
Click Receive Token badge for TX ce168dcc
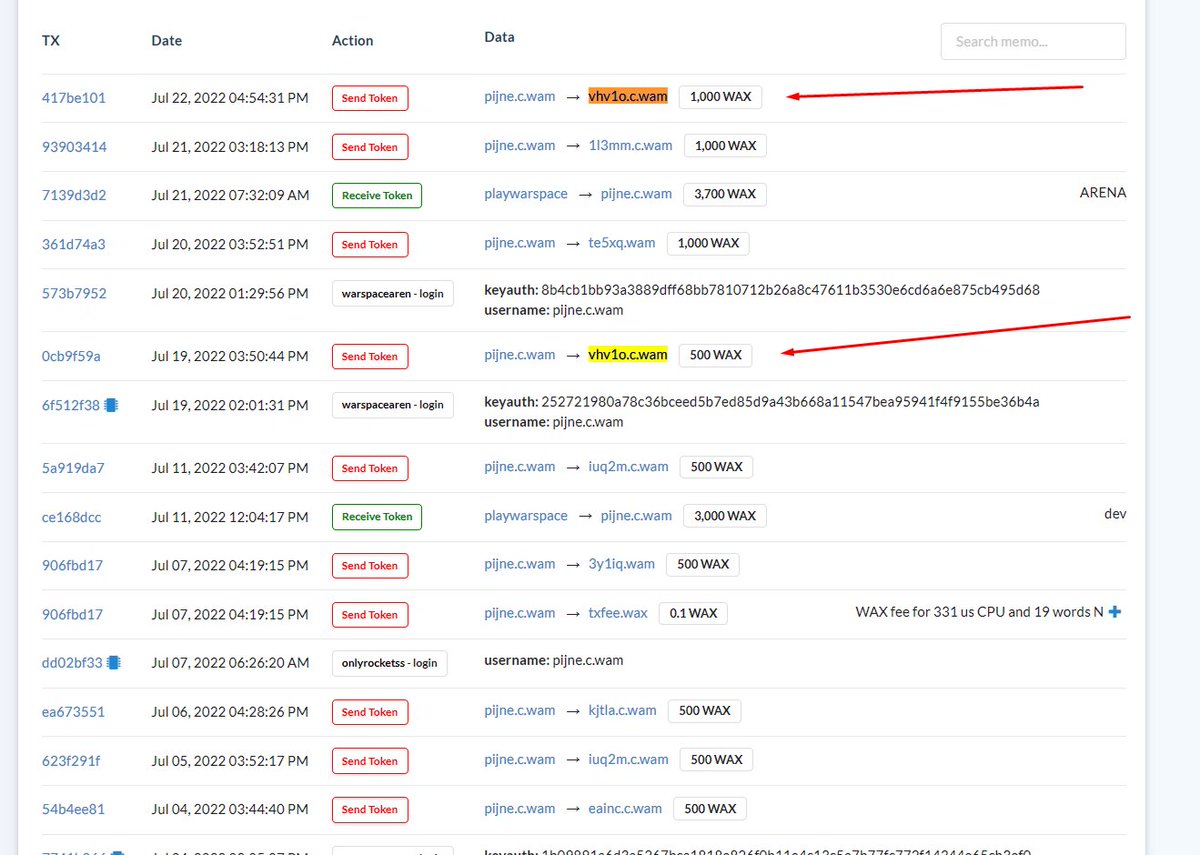coord(377,517)
